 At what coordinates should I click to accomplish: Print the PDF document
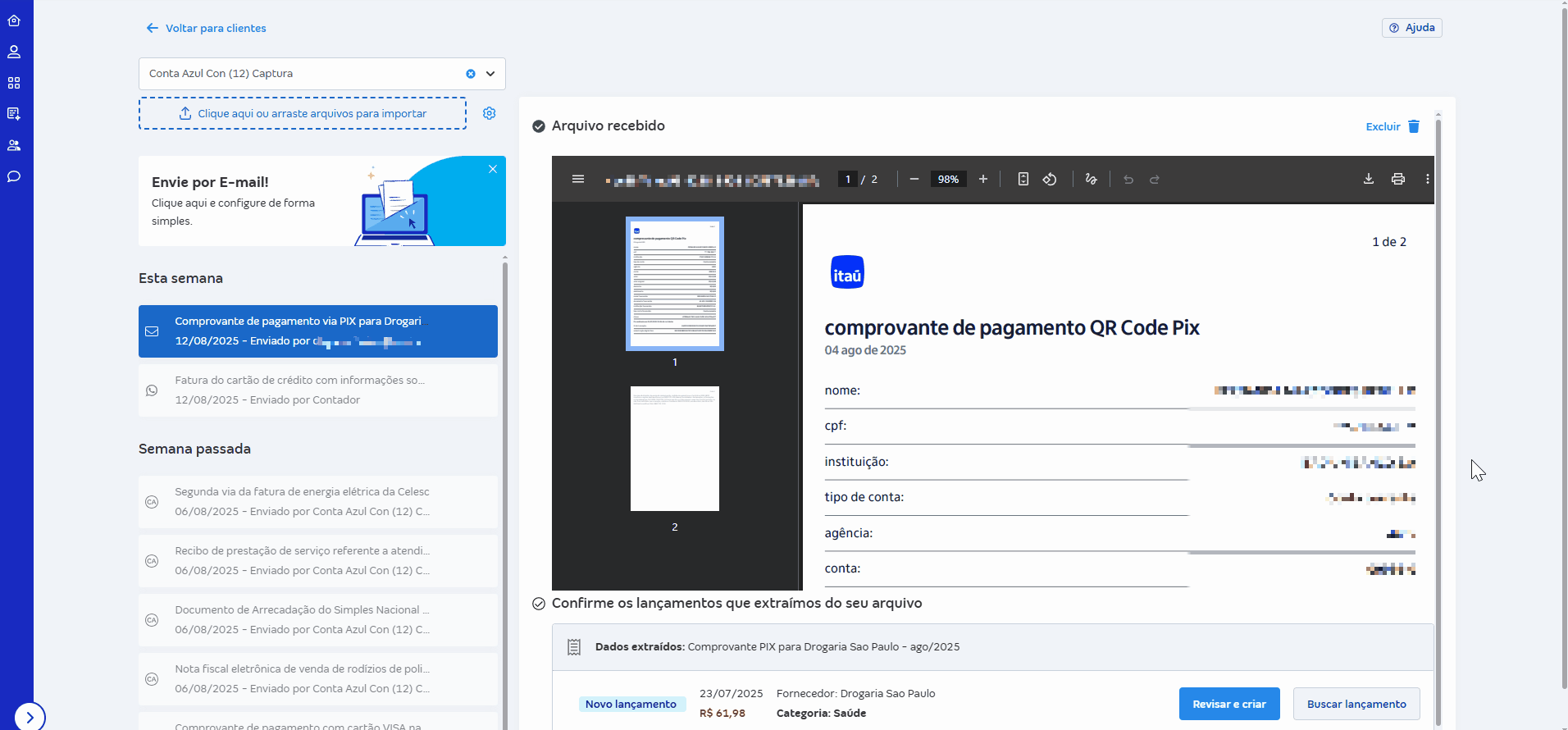tap(1398, 179)
